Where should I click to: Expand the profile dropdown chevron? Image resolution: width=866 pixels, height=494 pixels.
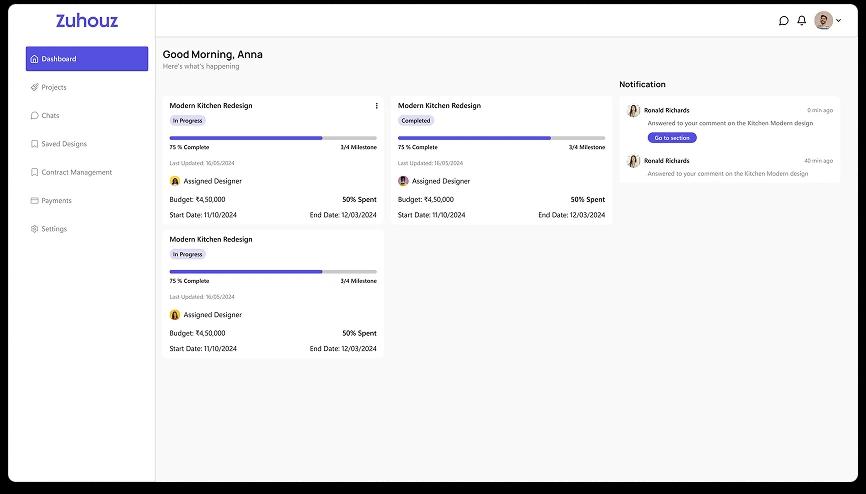pos(838,21)
